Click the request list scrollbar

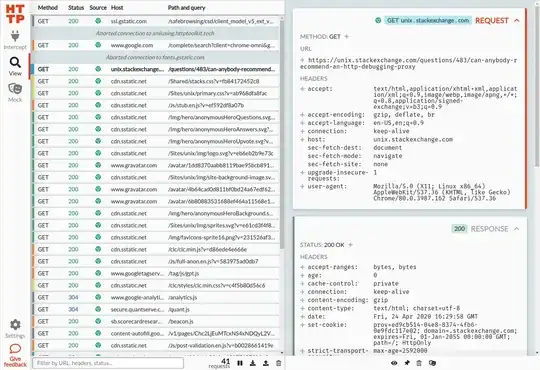[x=282, y=134]
